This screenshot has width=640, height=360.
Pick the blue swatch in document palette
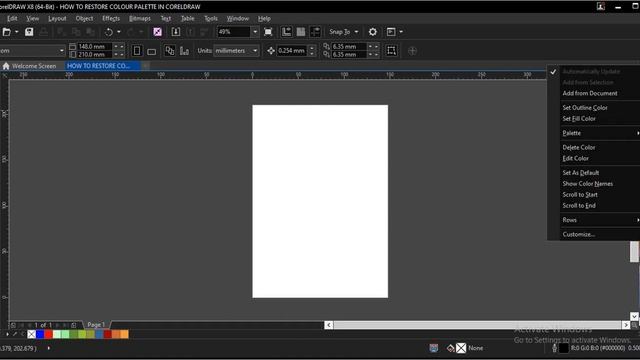pyautogui.click(x=40, y=334)
